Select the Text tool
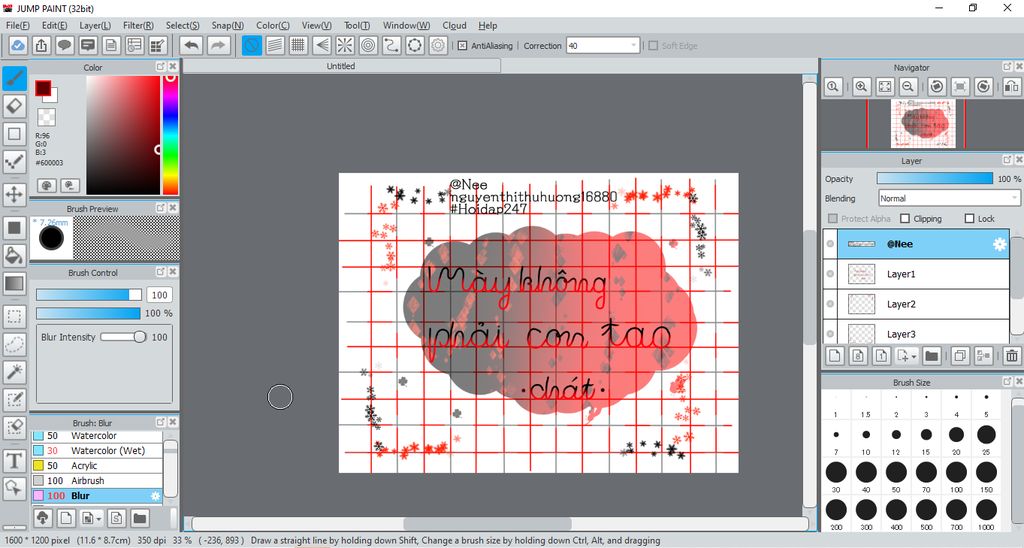 coord(14,460)
